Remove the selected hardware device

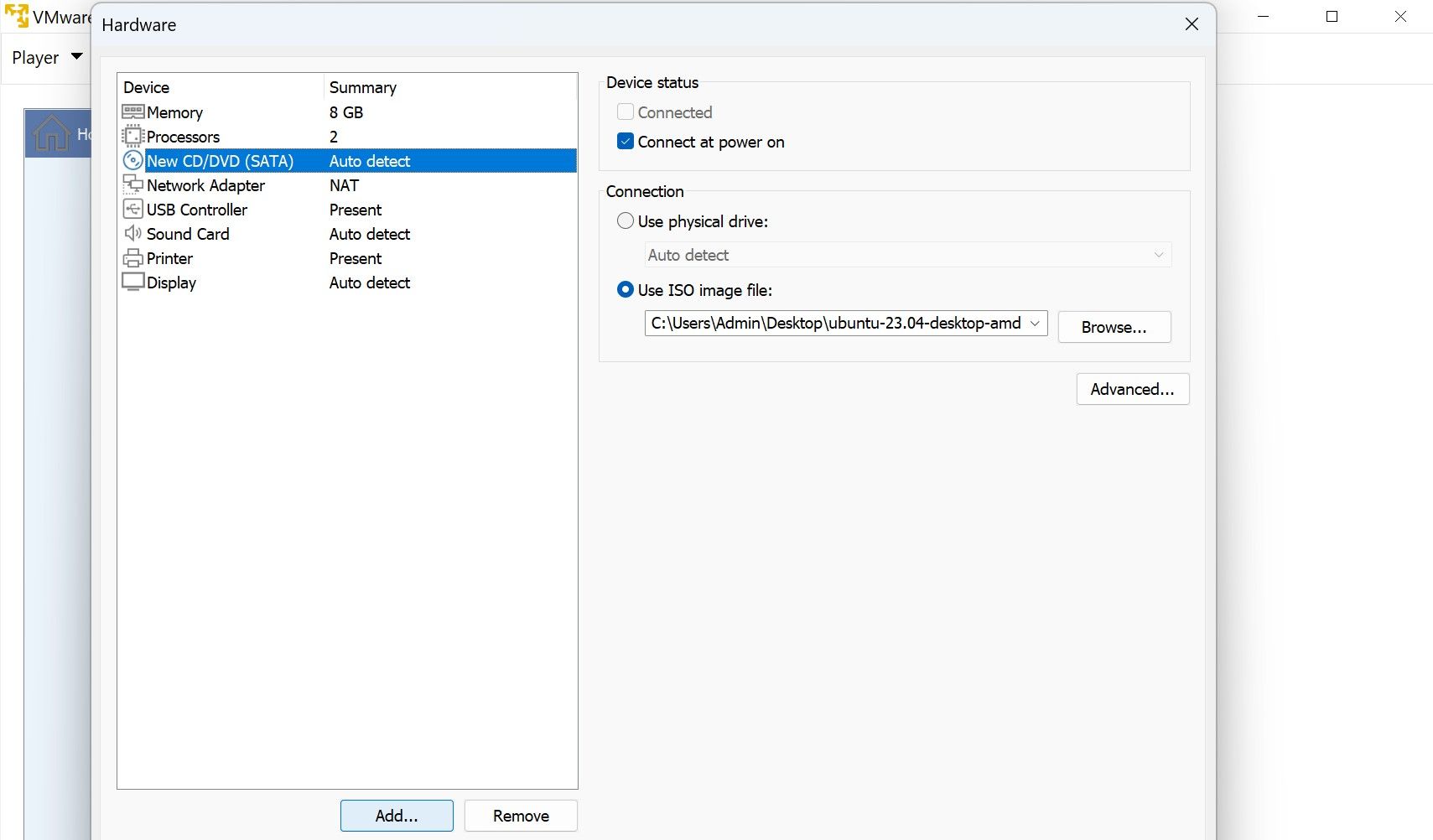point(521,816)
